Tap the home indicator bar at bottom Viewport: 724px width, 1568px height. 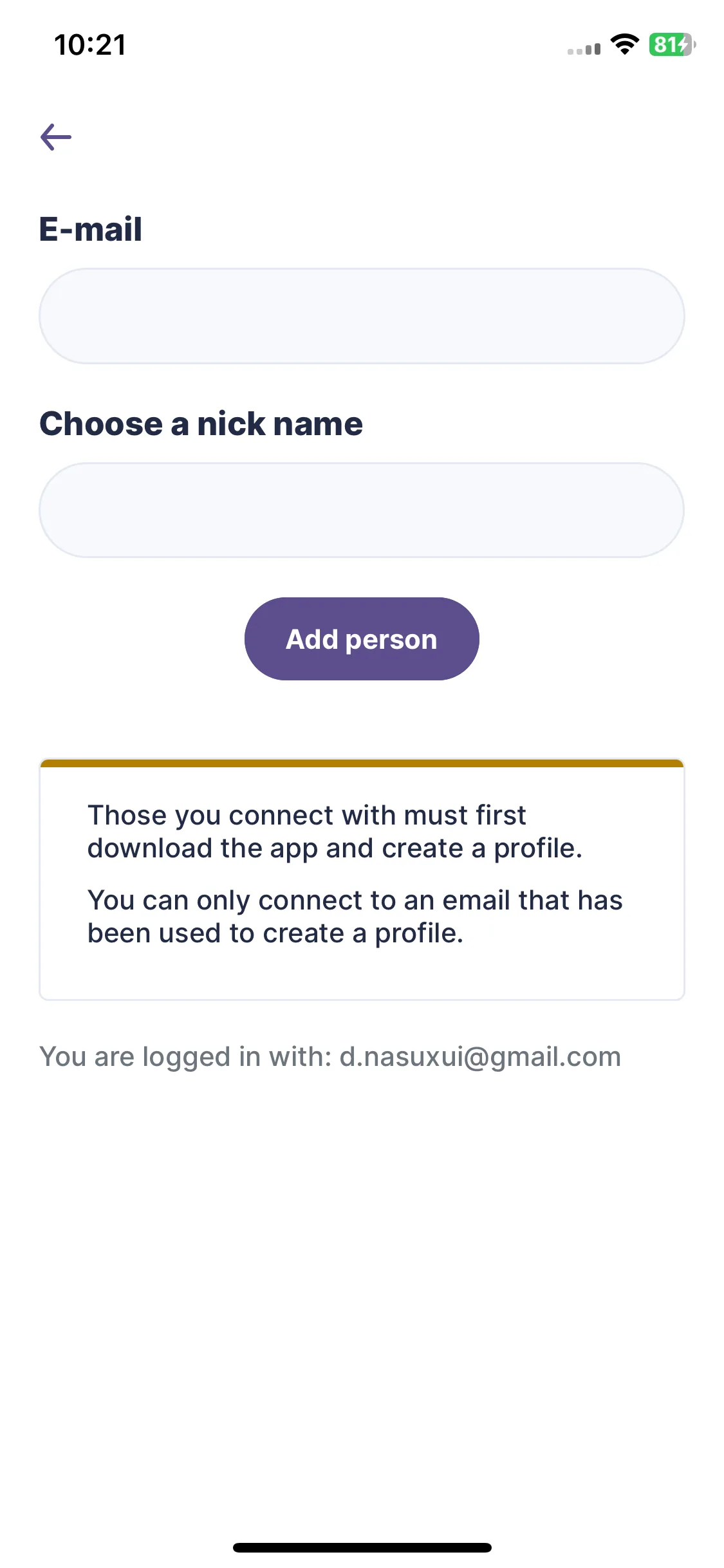click(x=362, y=1547)
